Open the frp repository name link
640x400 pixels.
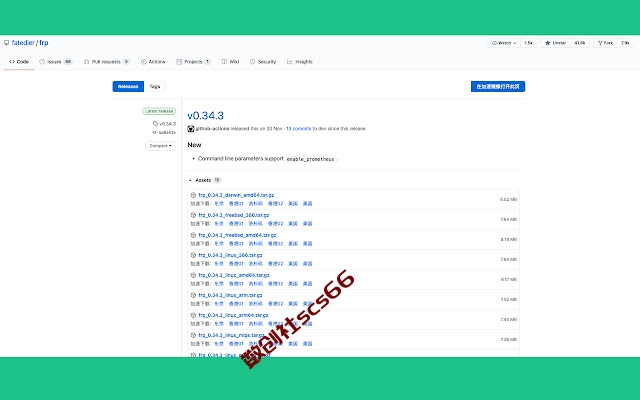[x=44, y=42]
